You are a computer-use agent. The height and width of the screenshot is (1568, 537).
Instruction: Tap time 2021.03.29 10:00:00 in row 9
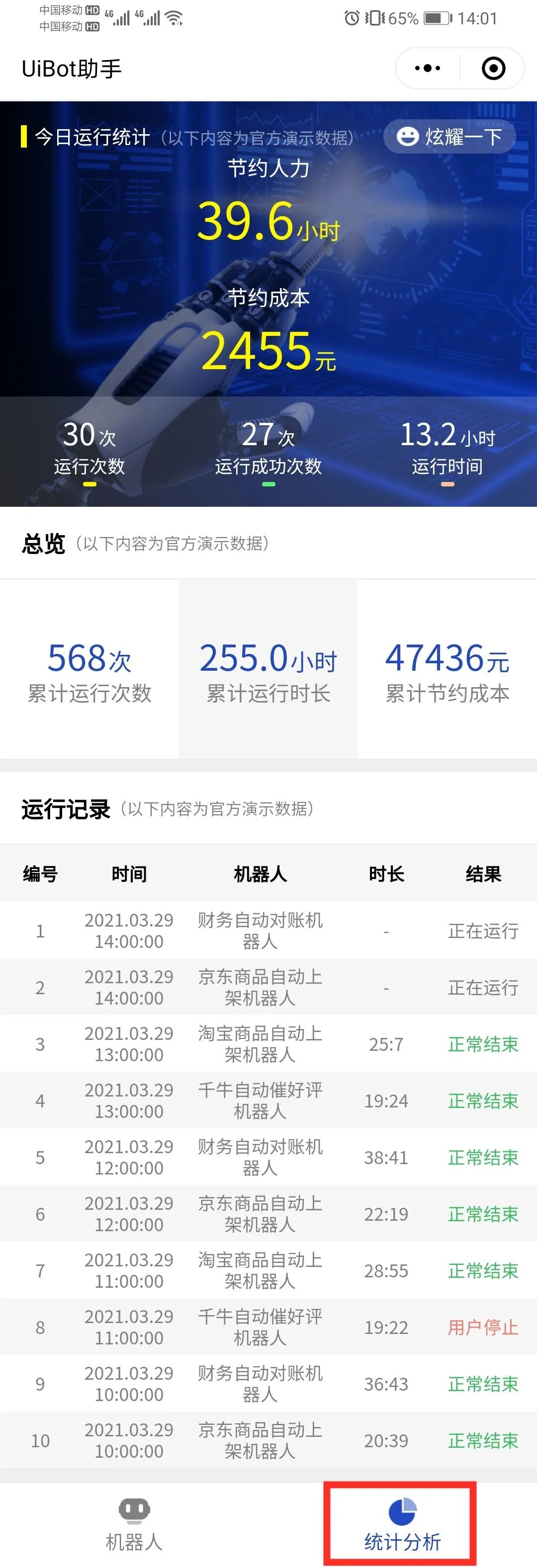[129, 1384]
